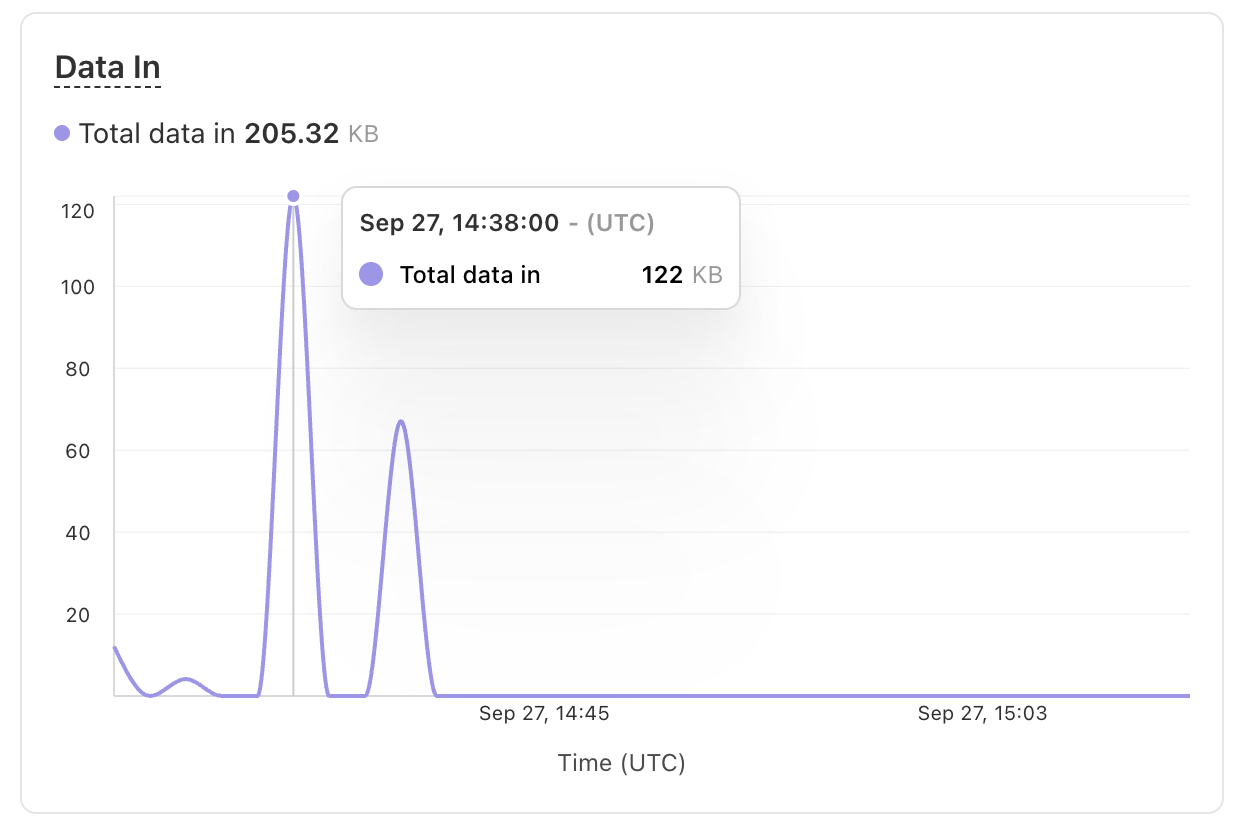Click the Total data in legend label

[x=157, y=133]
